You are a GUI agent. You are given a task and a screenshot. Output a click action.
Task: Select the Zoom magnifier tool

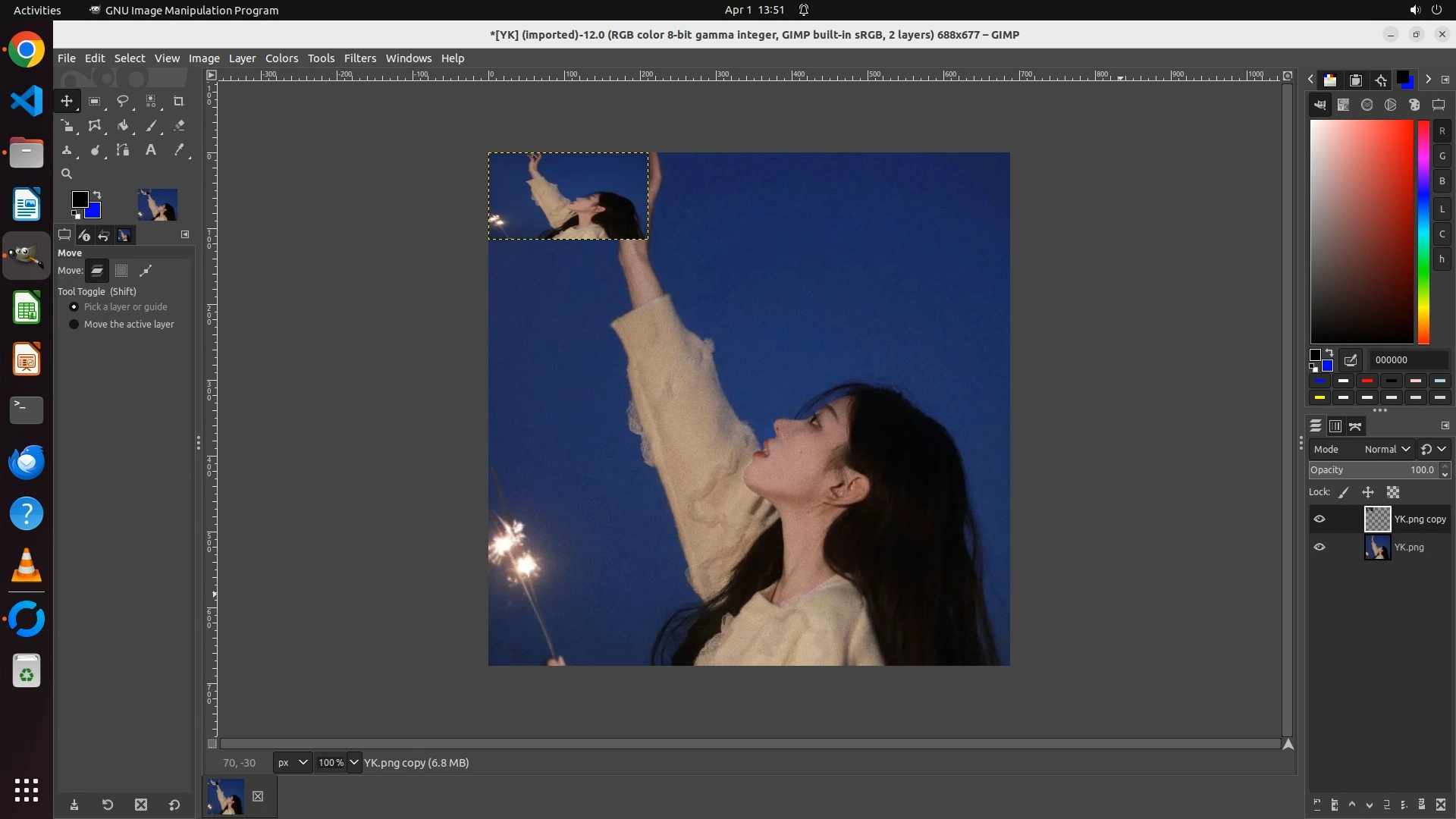click(67, 174)
